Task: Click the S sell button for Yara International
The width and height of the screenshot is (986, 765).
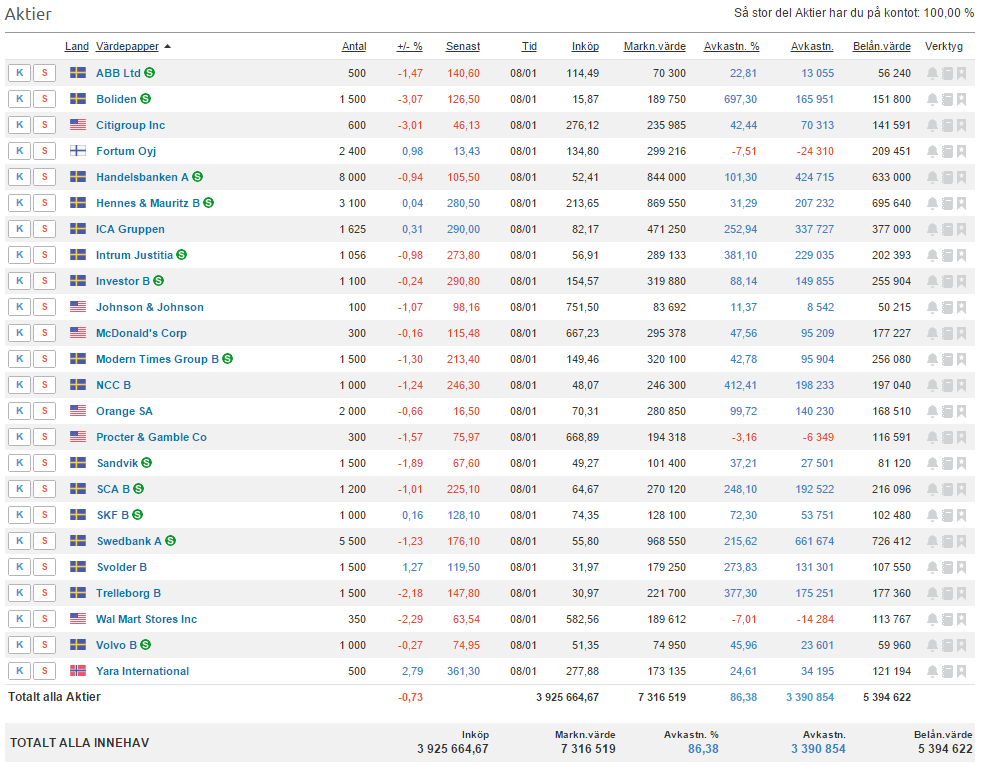Action: [45, 671]
